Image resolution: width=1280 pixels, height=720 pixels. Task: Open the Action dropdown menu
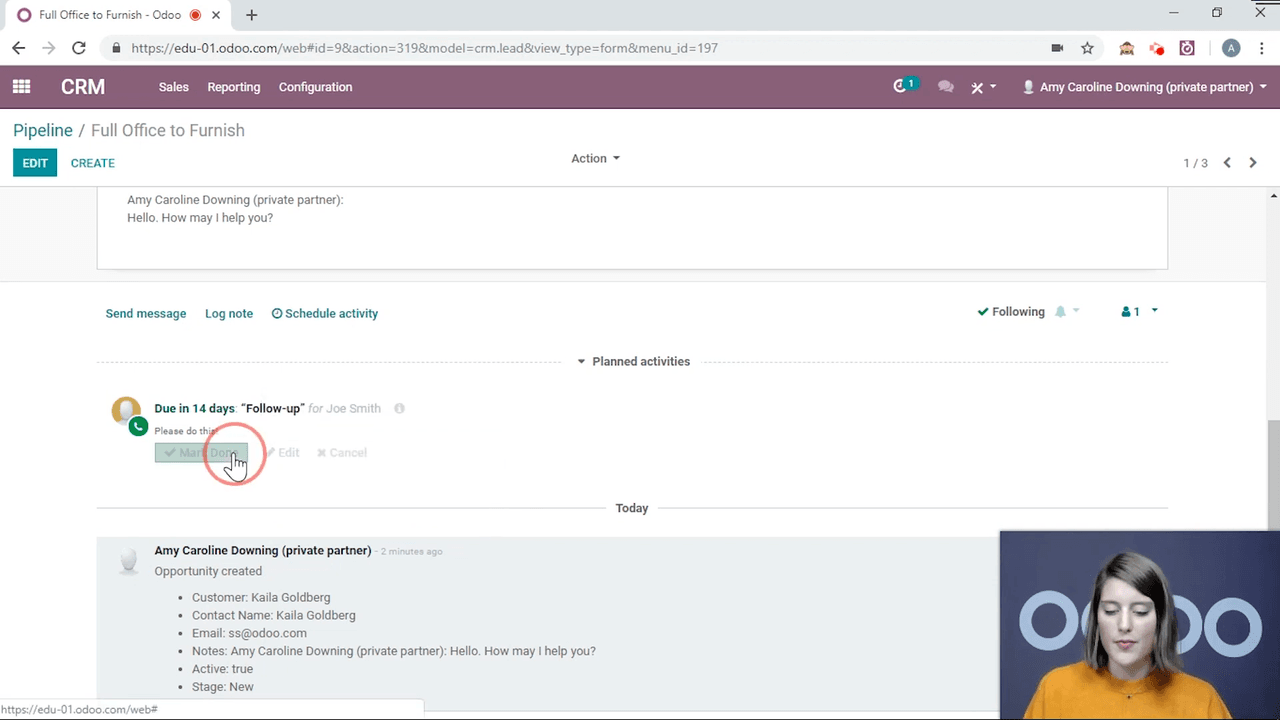[595, 158]
